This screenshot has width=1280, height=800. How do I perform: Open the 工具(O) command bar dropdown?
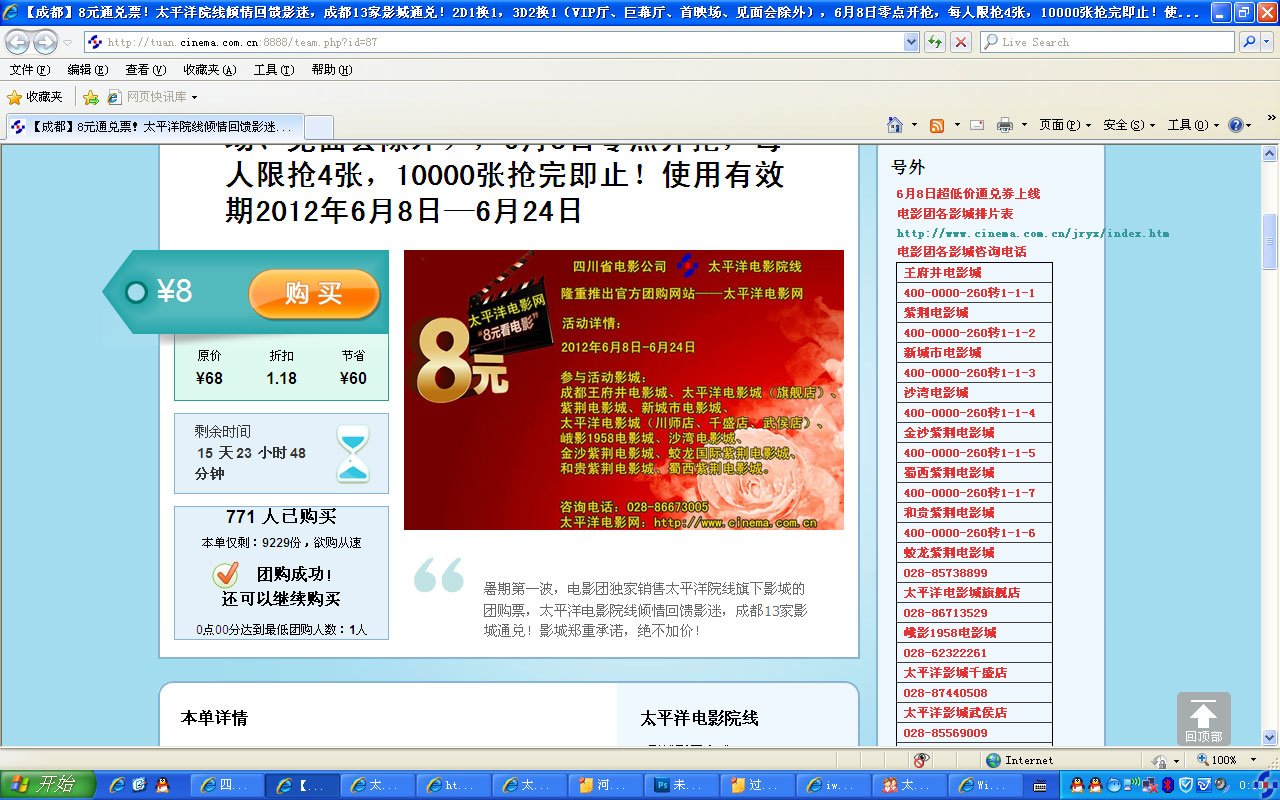click(x=1193, y=125)
